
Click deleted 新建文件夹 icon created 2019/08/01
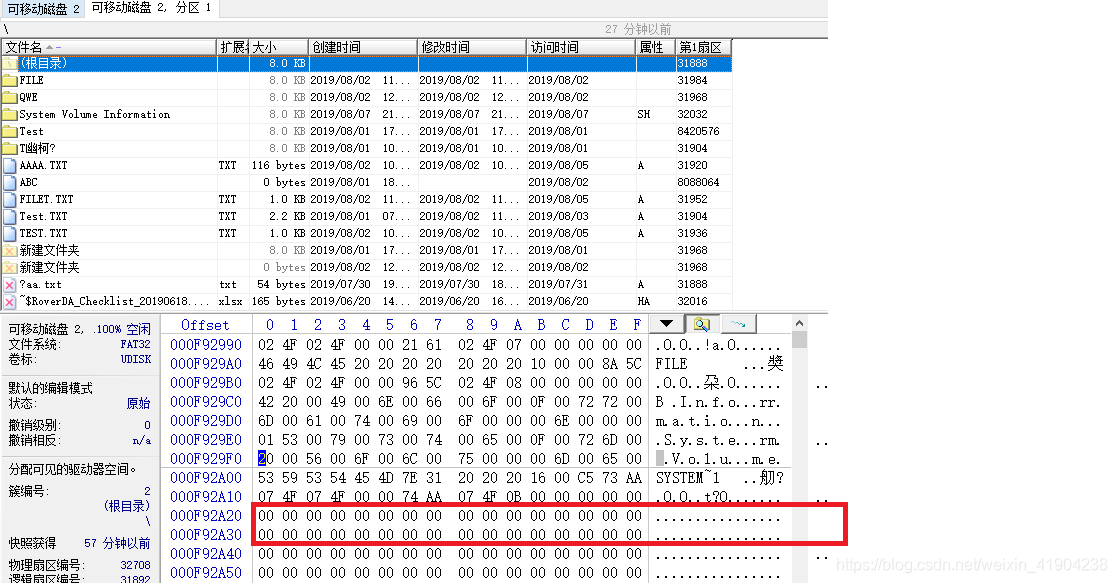[10, 251]
